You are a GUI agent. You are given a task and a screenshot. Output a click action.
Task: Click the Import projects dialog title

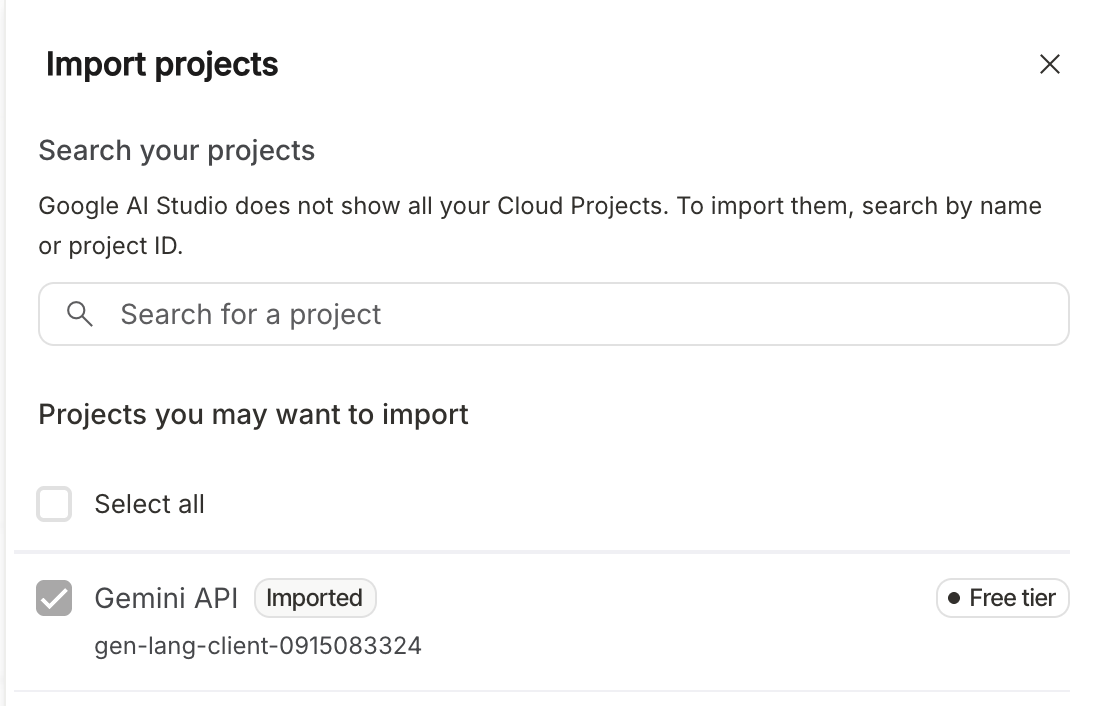[162, 65]
